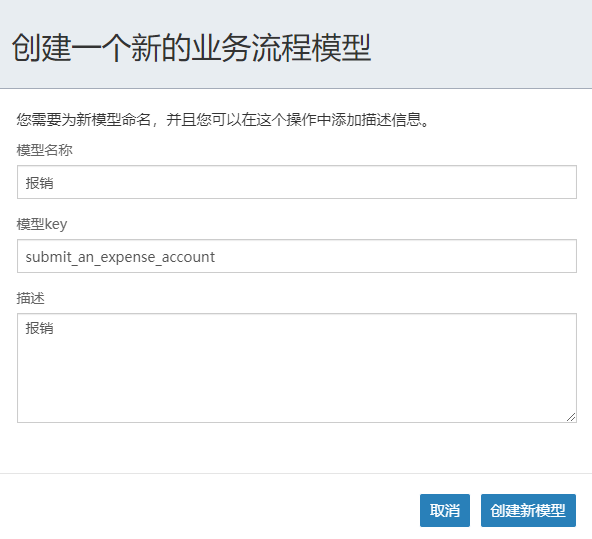592x539 pixels.
Task: Click the 创建新模型 button
Action: [528, 510]
